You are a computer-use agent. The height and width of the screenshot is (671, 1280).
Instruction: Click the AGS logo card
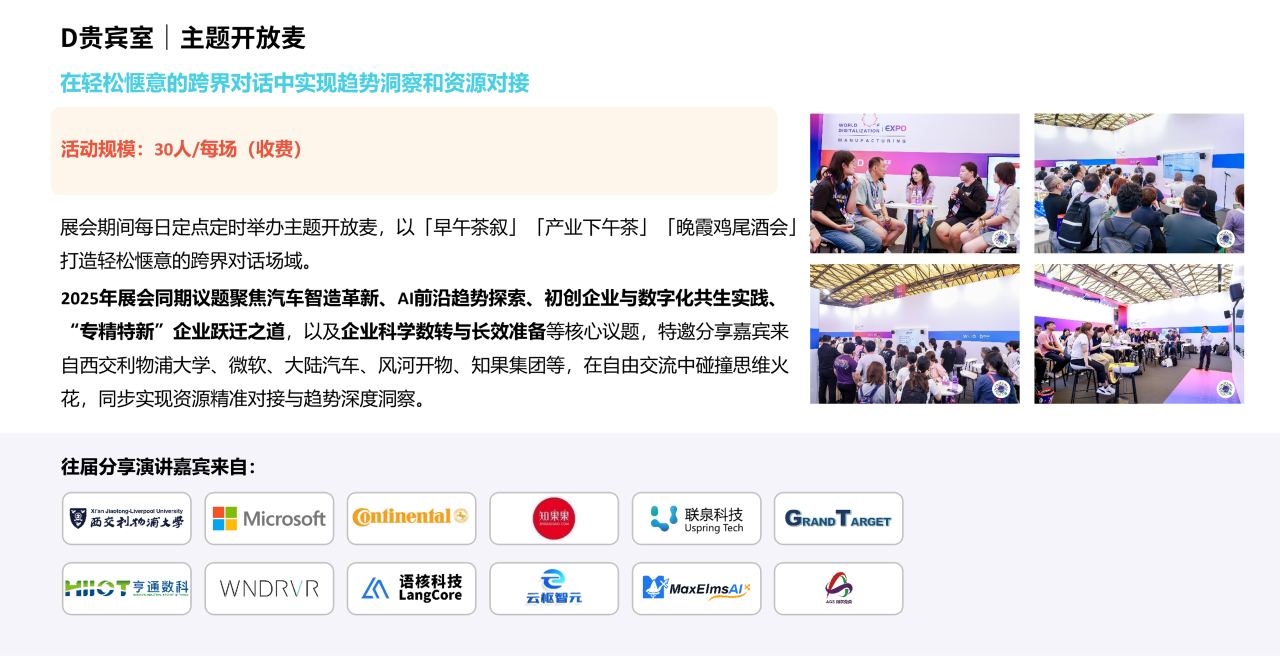click(x=838, y=588)
